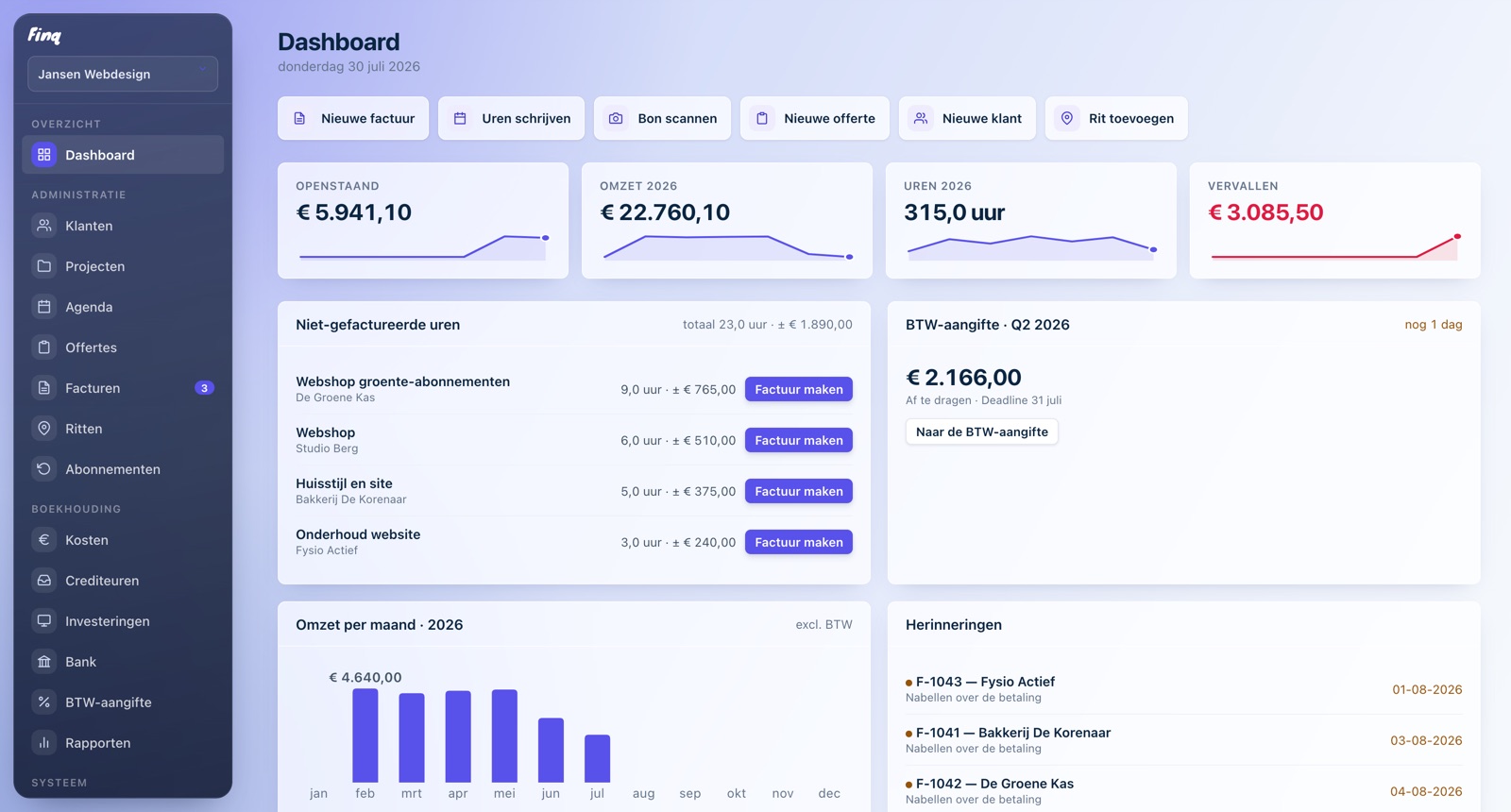
Task: Click the date 01-08-2026
Action: (x=1427, y=689)
